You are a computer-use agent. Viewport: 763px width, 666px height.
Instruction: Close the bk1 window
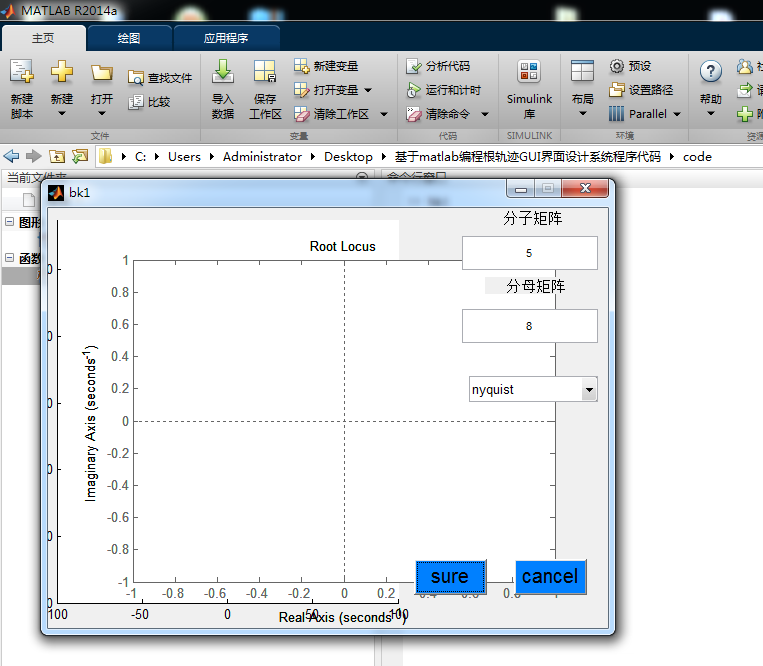click(x=585, y=188)
